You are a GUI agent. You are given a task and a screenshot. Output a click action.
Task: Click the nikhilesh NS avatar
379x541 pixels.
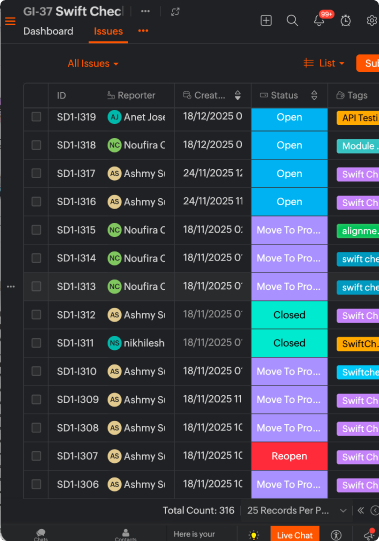pyautogui.click(x=114, y=343)
